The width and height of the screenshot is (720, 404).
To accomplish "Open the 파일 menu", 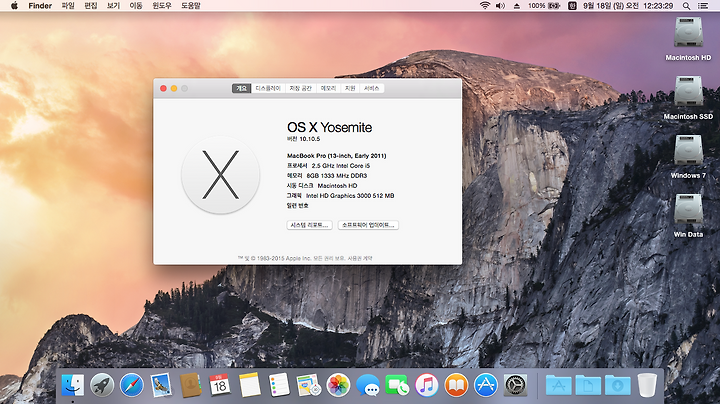I will [68, 6].
